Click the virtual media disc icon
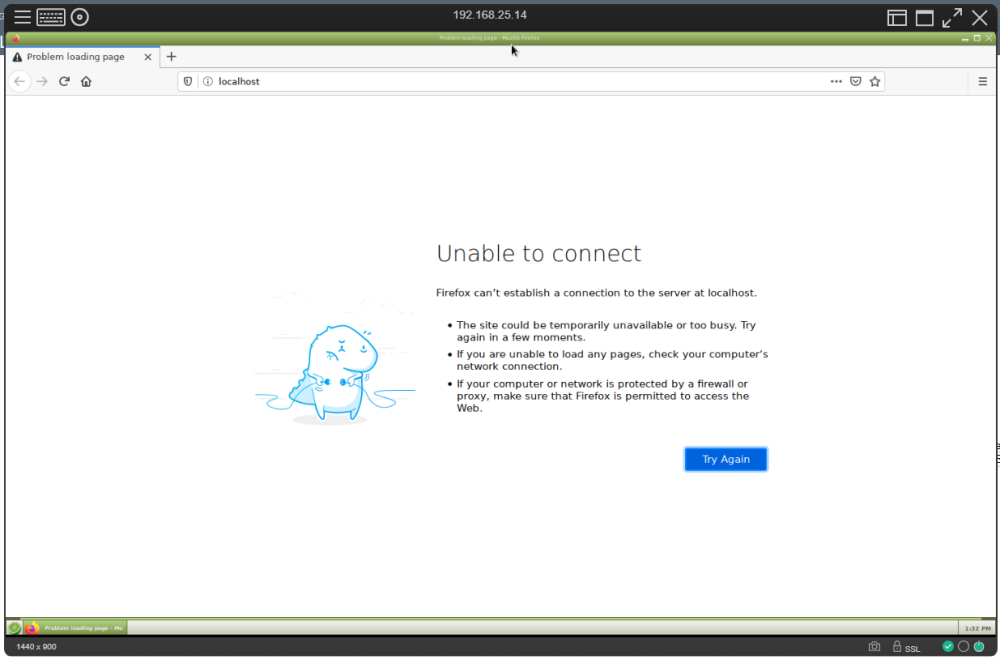This screenshot has height=660, width=1000. click(x=80, y=17)
